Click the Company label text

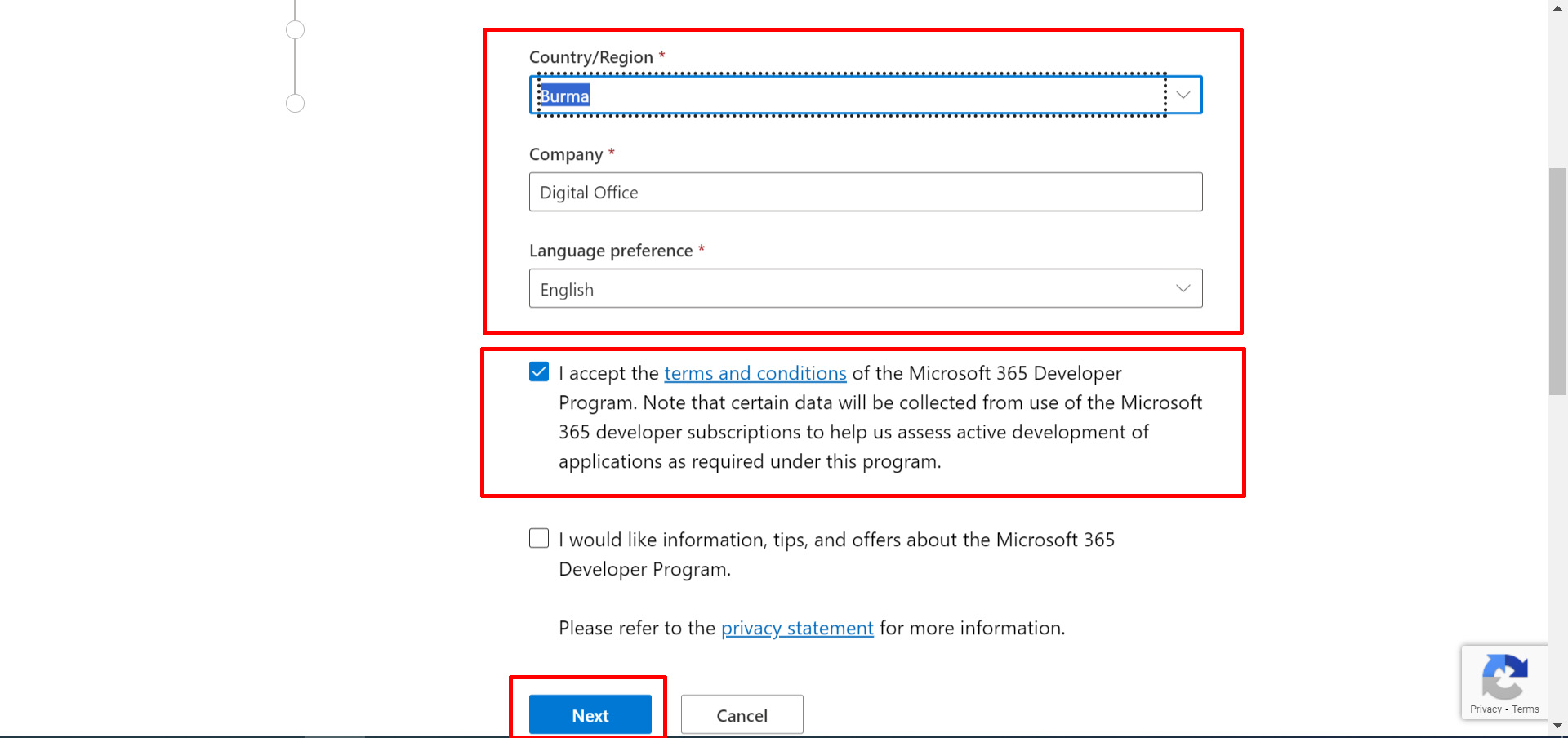pyautogui.click(x=566, y=154)
